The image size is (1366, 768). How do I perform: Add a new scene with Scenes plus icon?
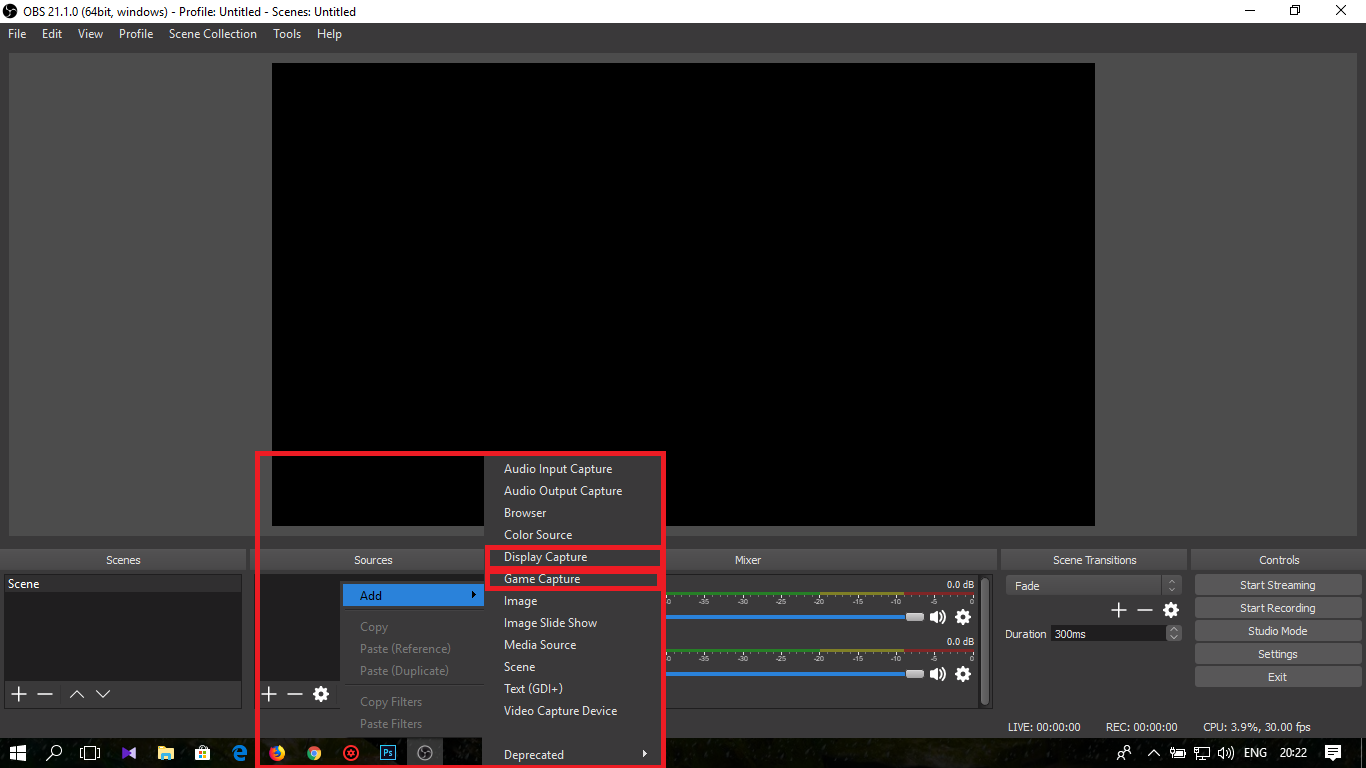pyautogui.click(x=18, y=694)
